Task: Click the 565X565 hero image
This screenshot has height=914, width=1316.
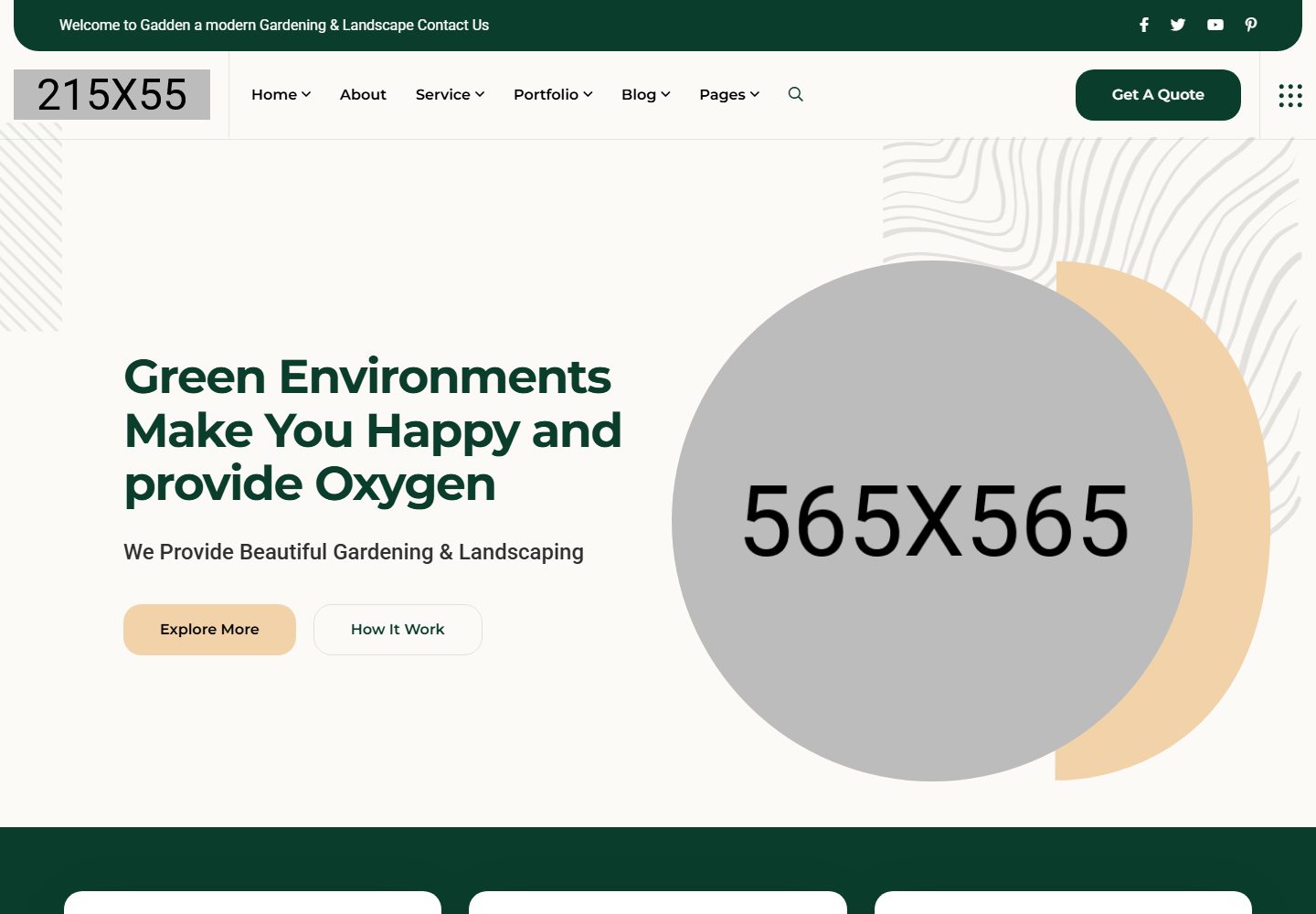Action: point(932,521)
